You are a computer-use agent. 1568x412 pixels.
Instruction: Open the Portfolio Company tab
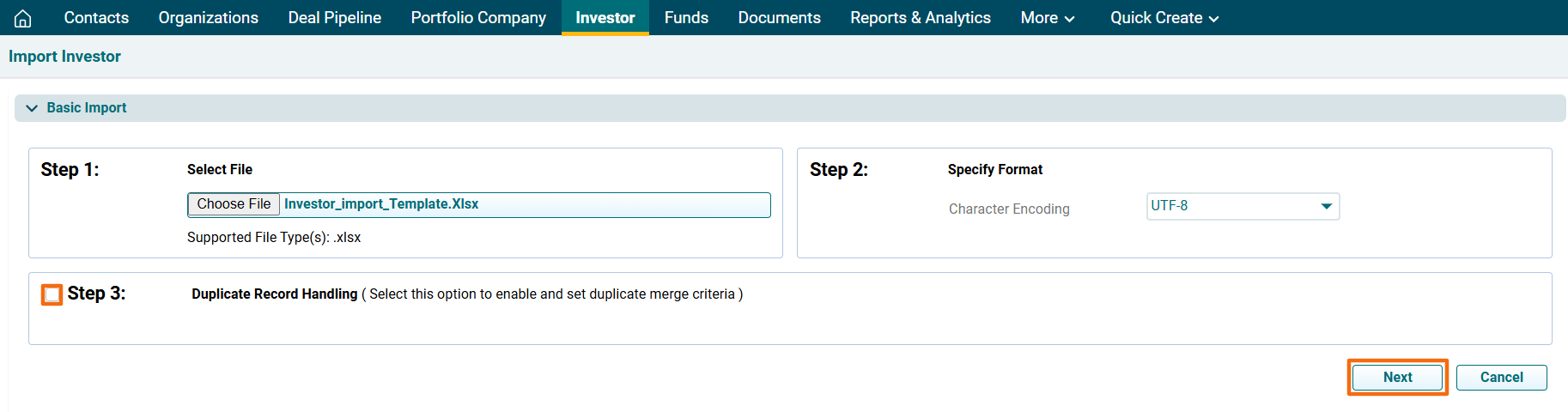tap(478, 18)
